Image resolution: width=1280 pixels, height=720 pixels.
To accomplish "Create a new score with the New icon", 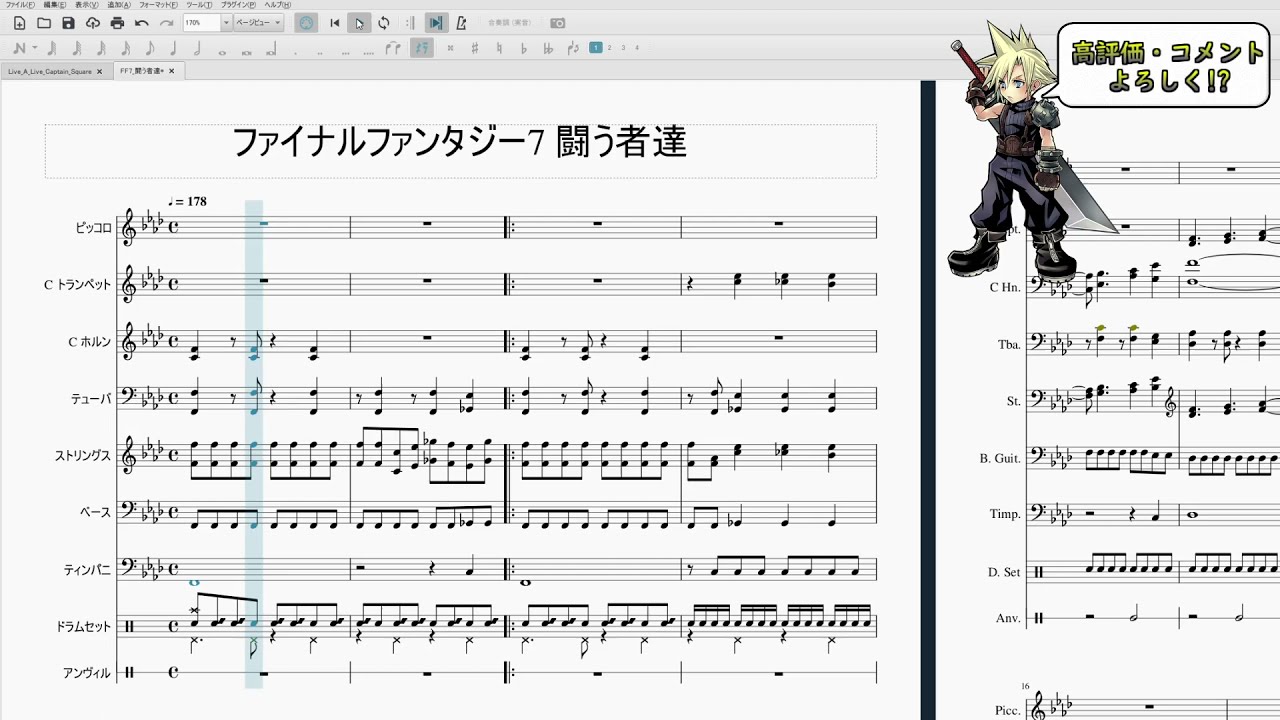I will coord(19,23).
